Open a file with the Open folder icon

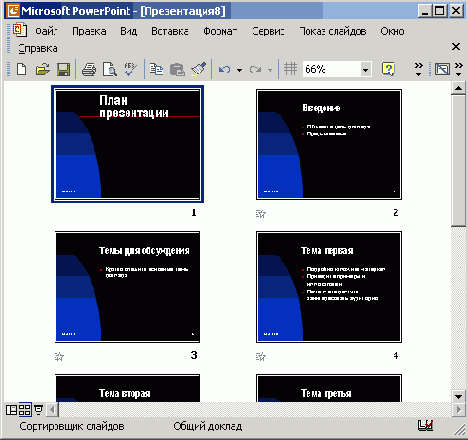point(43,69)
